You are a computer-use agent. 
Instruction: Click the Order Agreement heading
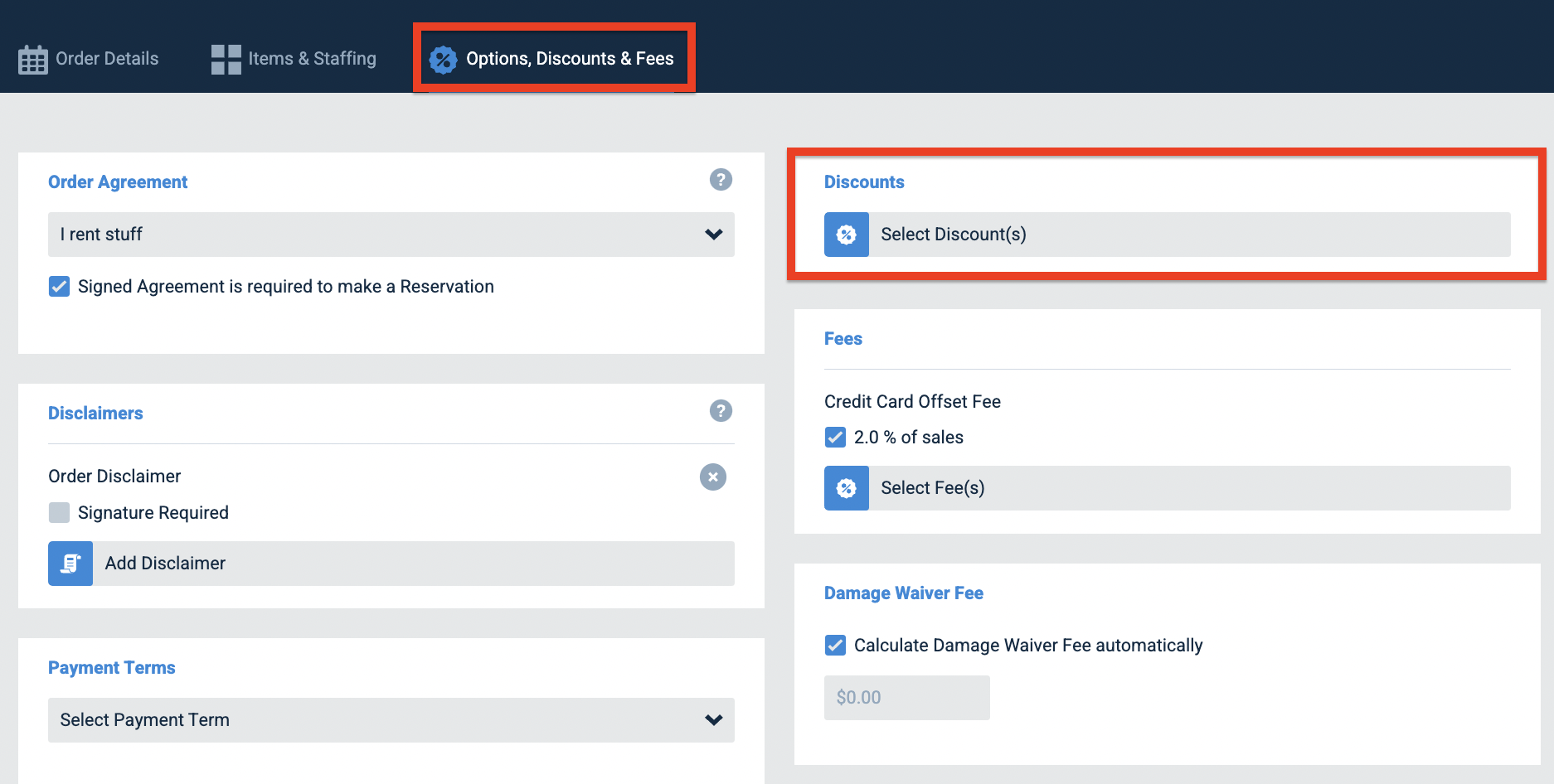click(x=118, y=182)
